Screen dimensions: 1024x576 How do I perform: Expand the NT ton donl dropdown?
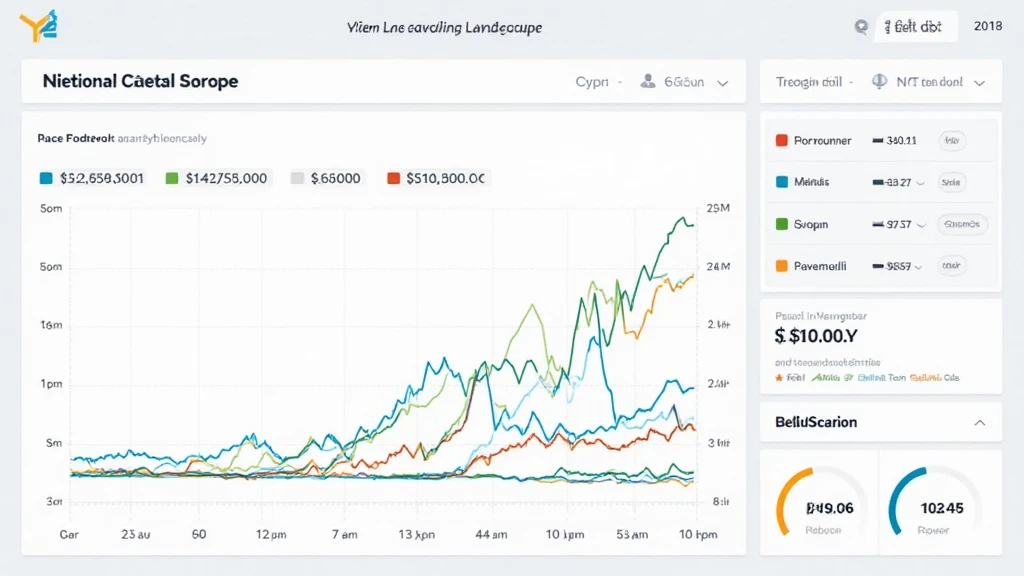click(x=979, y=83)
